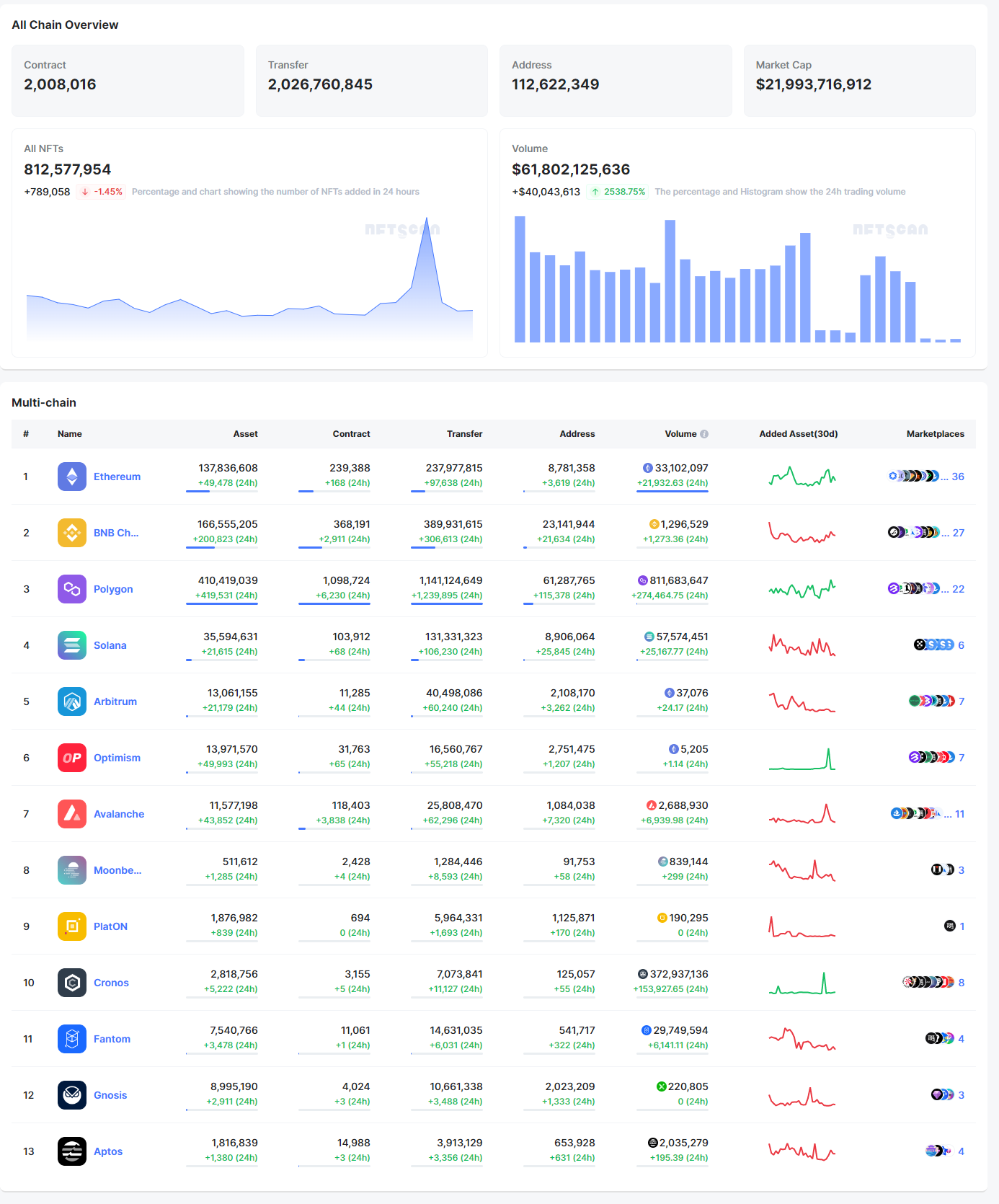Image resolution: width=999 pixels, height=1204 pixels.
Task: Click the Cronos chain logo icon
Action: point(72,983)
